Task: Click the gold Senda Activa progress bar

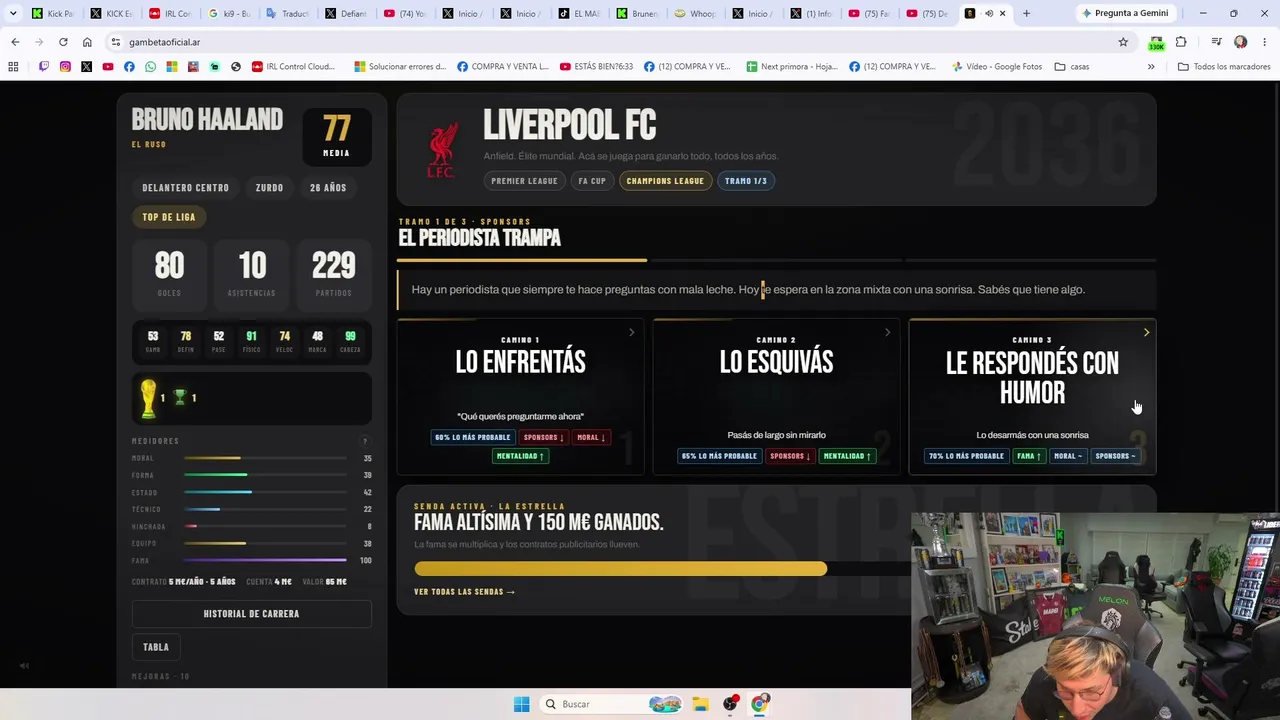Action: point(621,569)
